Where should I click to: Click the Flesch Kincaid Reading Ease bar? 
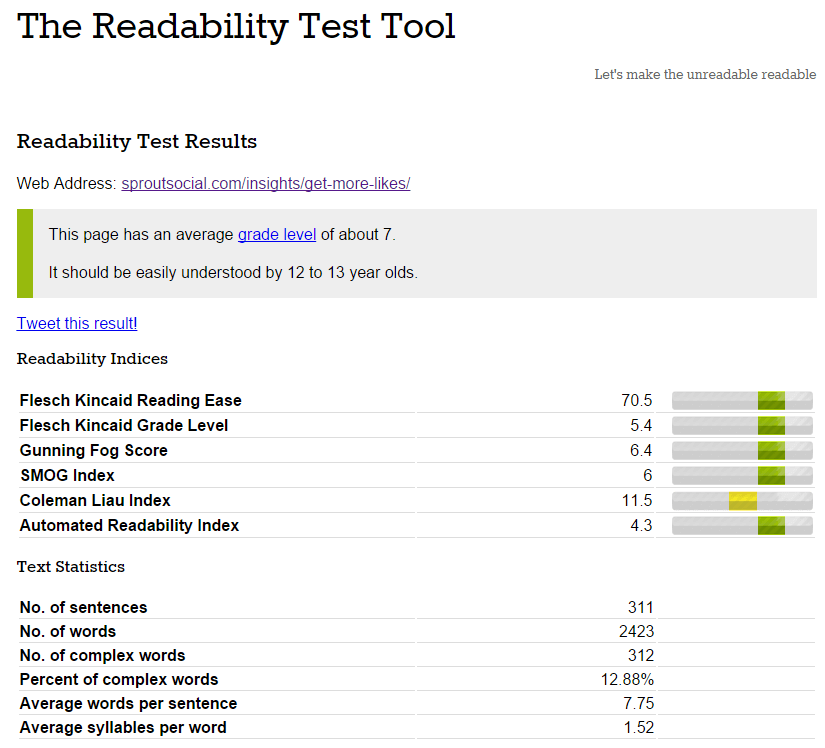click(742, 400)
